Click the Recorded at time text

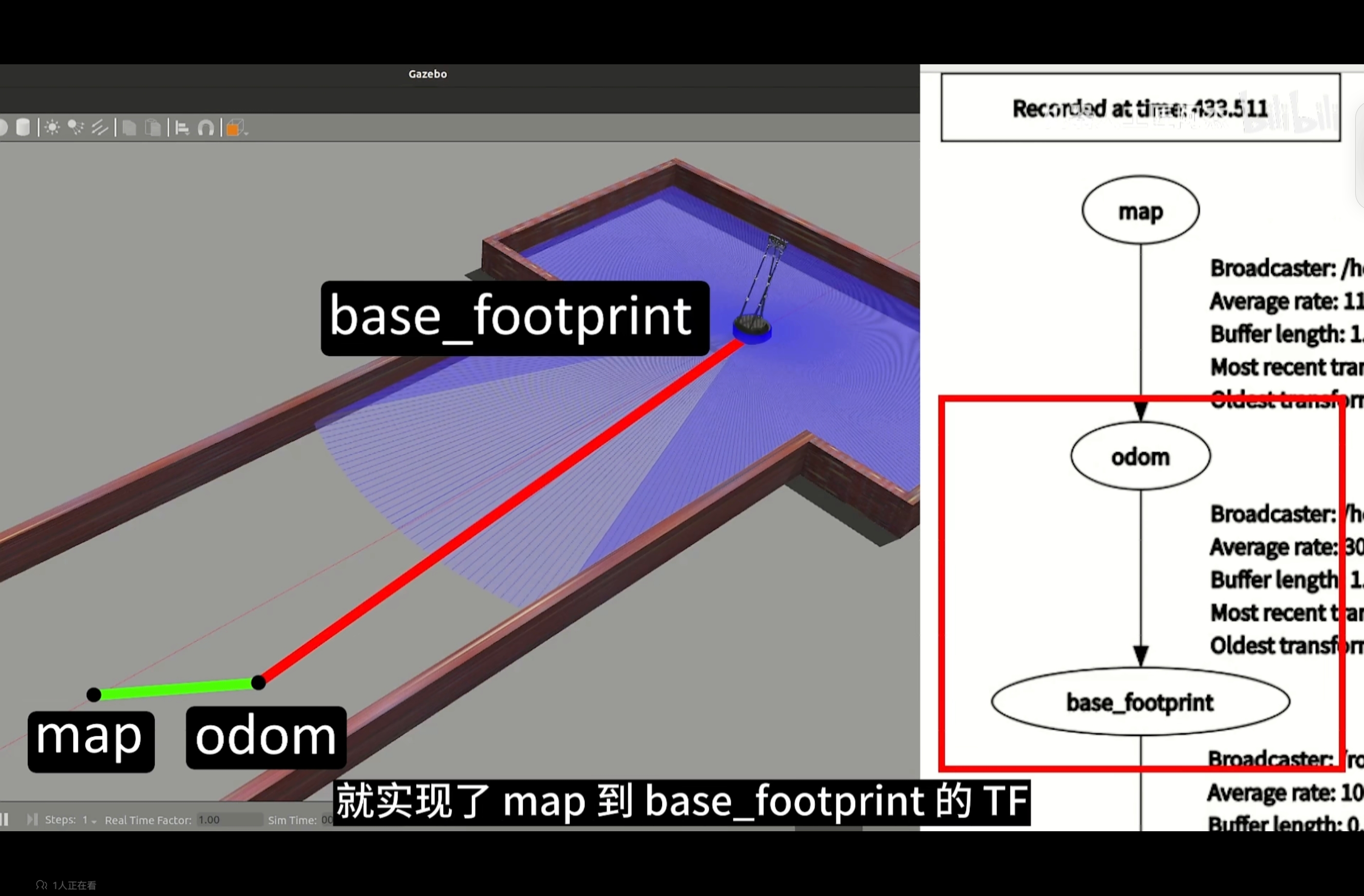click(1140, 108)
